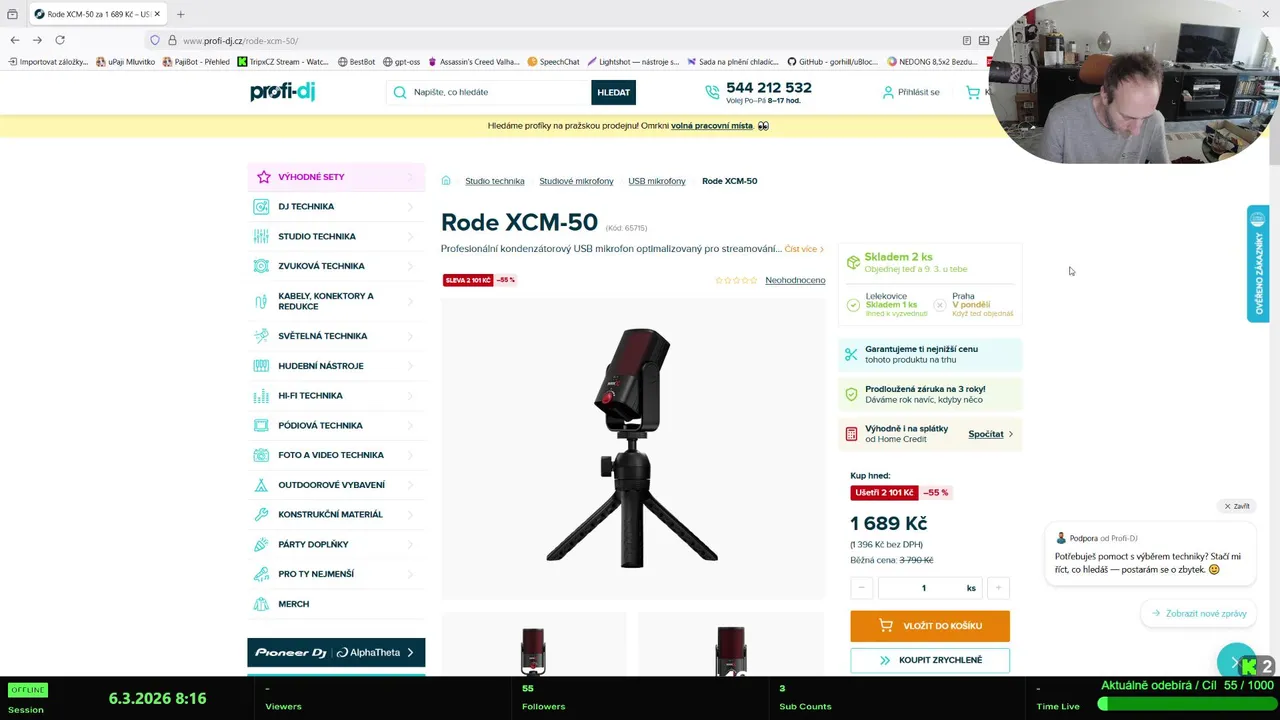The width and height of the screenshot is (1280, 720).
Task: Click the Pro ty nejmenší icon
Action: tap(261, 574)
